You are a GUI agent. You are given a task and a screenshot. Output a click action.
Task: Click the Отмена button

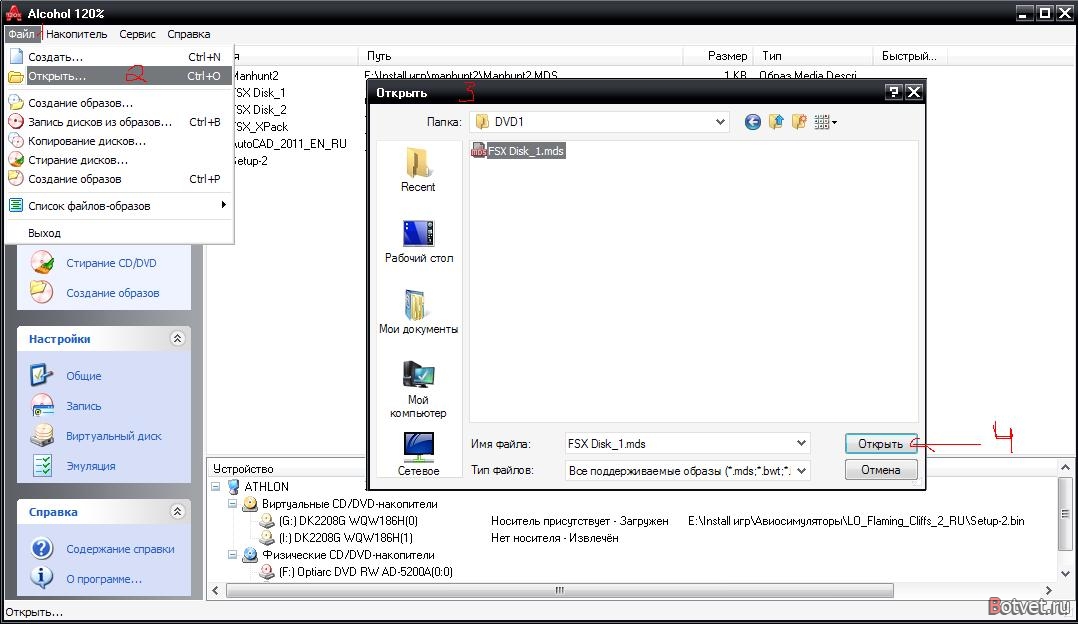coord(881,470)
